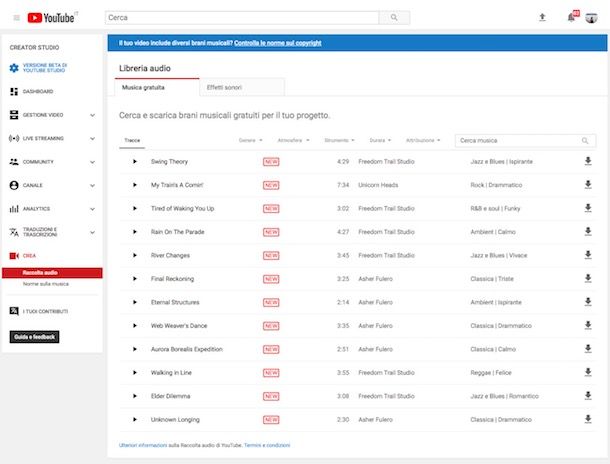Select the Tracce tab
The height and width of the screenshot is (464, 610).
click(132, 140)
